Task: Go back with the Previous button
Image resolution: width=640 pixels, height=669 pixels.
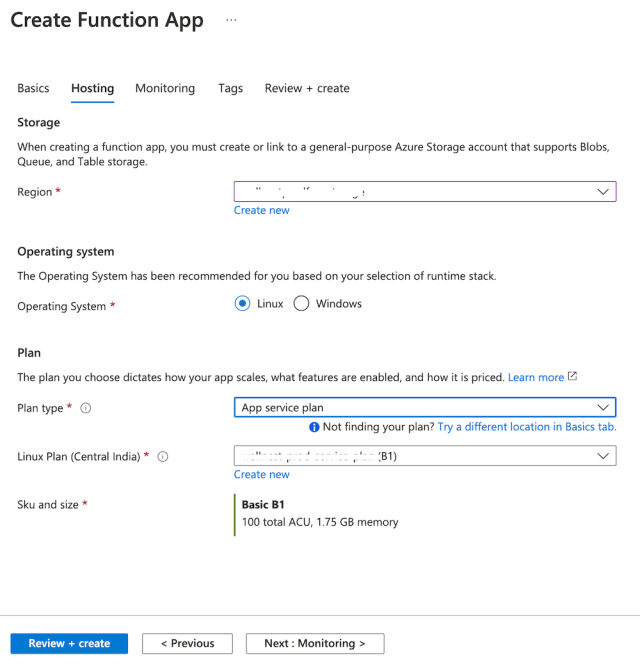Action: [x=187, y=643]
